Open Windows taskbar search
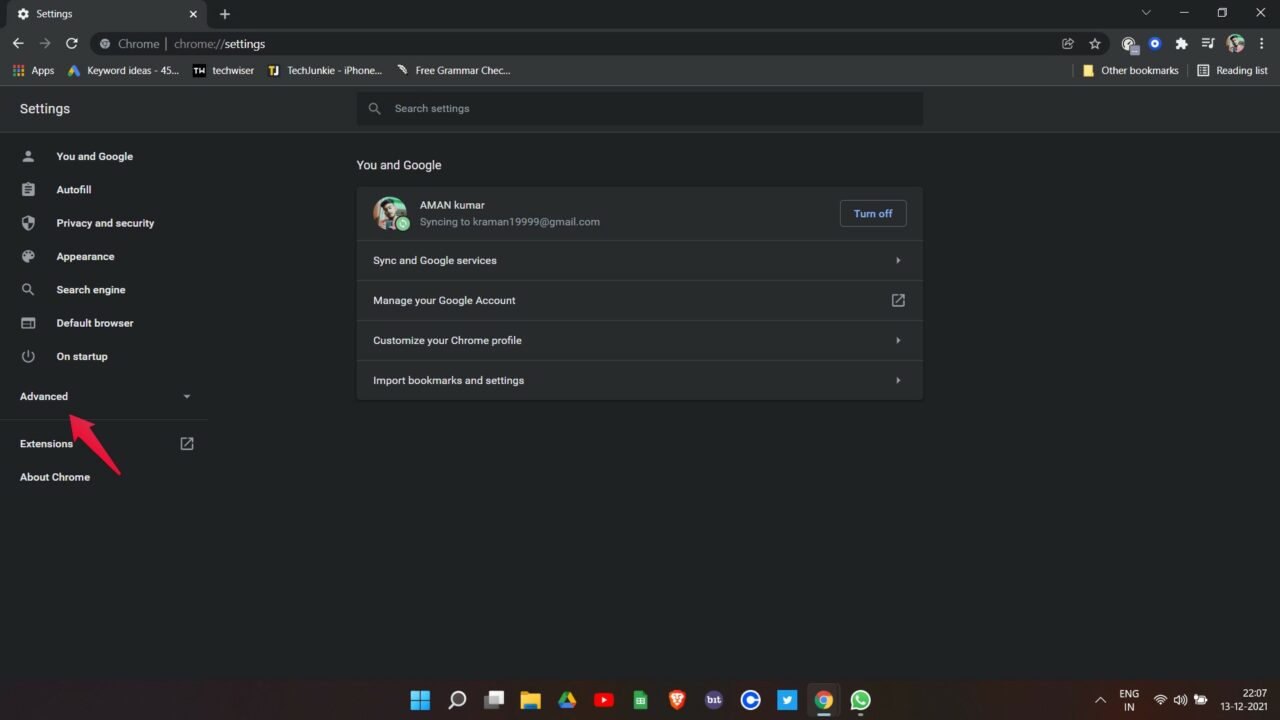Viewport: 1280px width, 720px height. [x=457, y=700]
